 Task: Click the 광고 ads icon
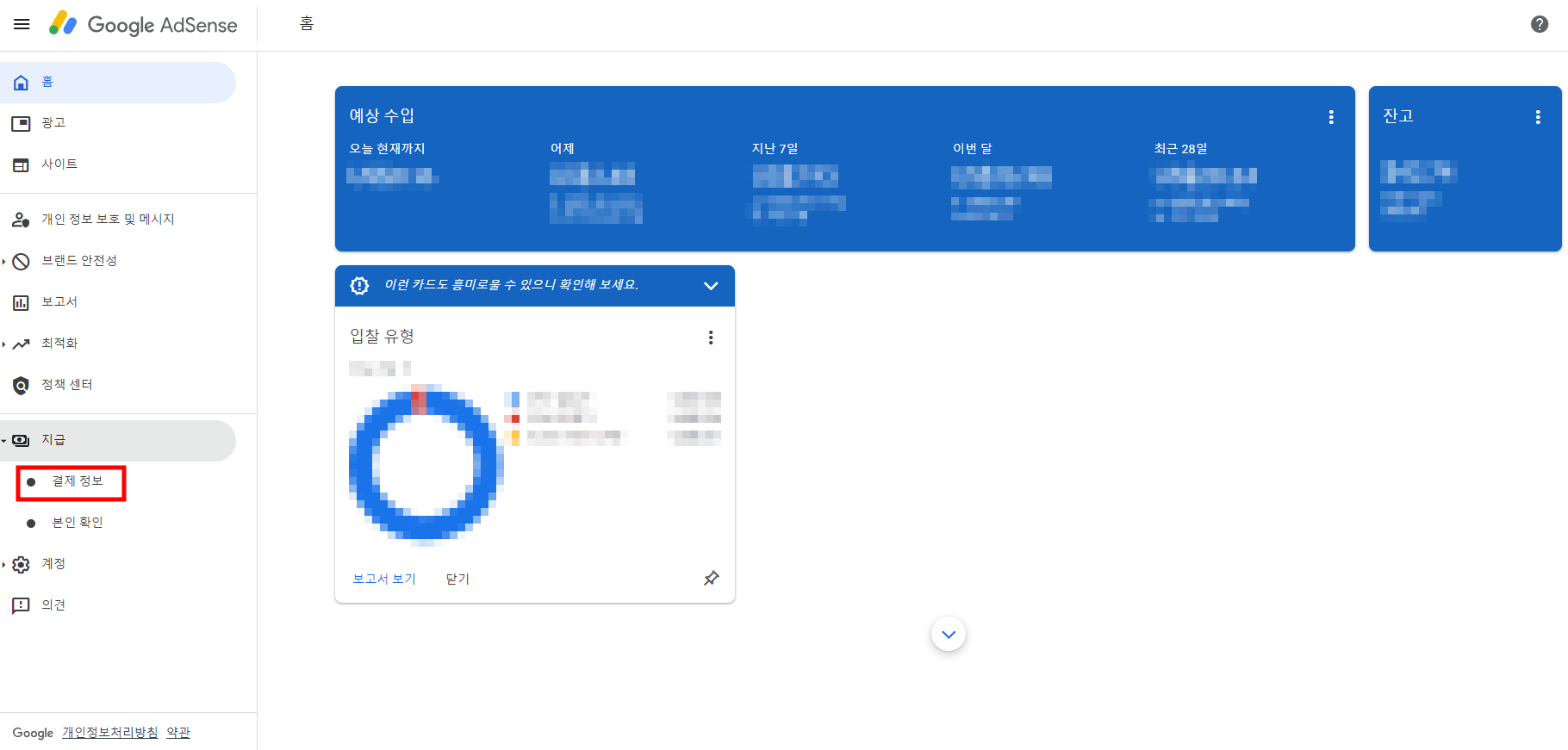[21, 124]
